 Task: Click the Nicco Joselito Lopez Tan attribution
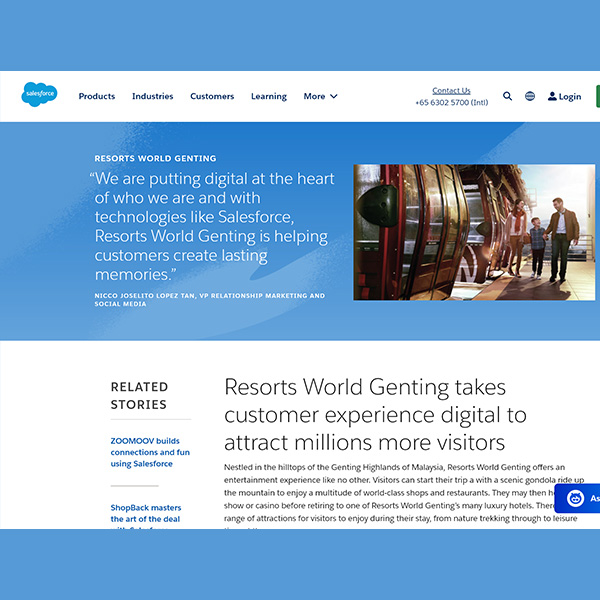coord(209,299)
